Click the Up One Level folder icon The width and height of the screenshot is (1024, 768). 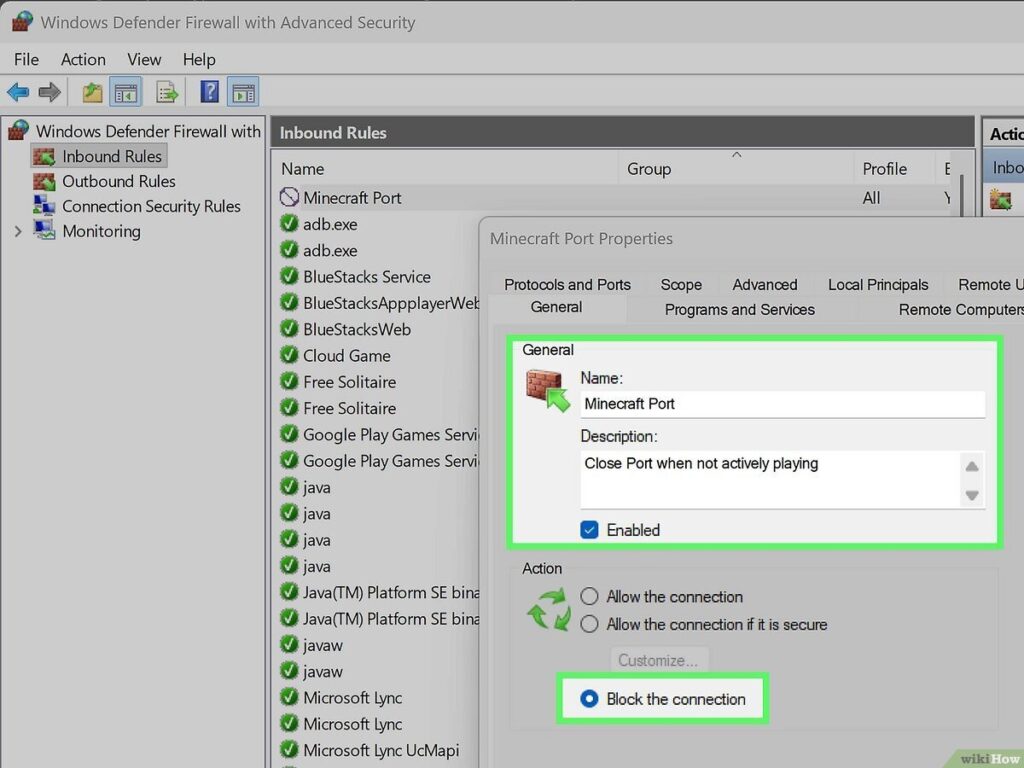tap(92, 93)
